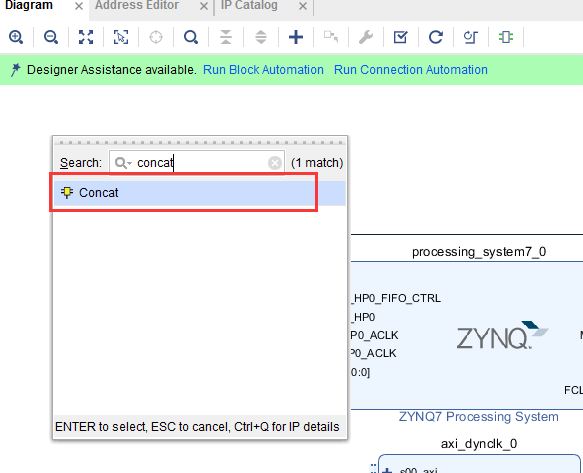
Task: Click Run Block Automation link
Action: 263,70
